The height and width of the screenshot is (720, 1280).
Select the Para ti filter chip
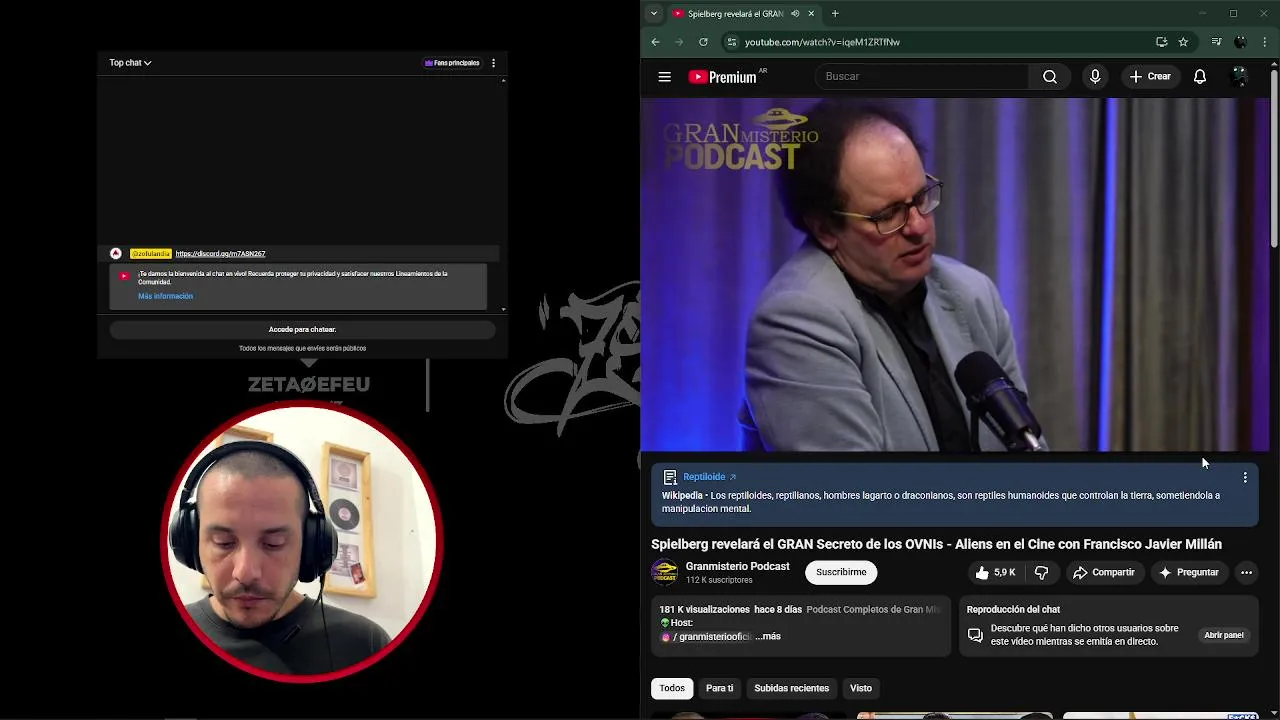point(719,688)
